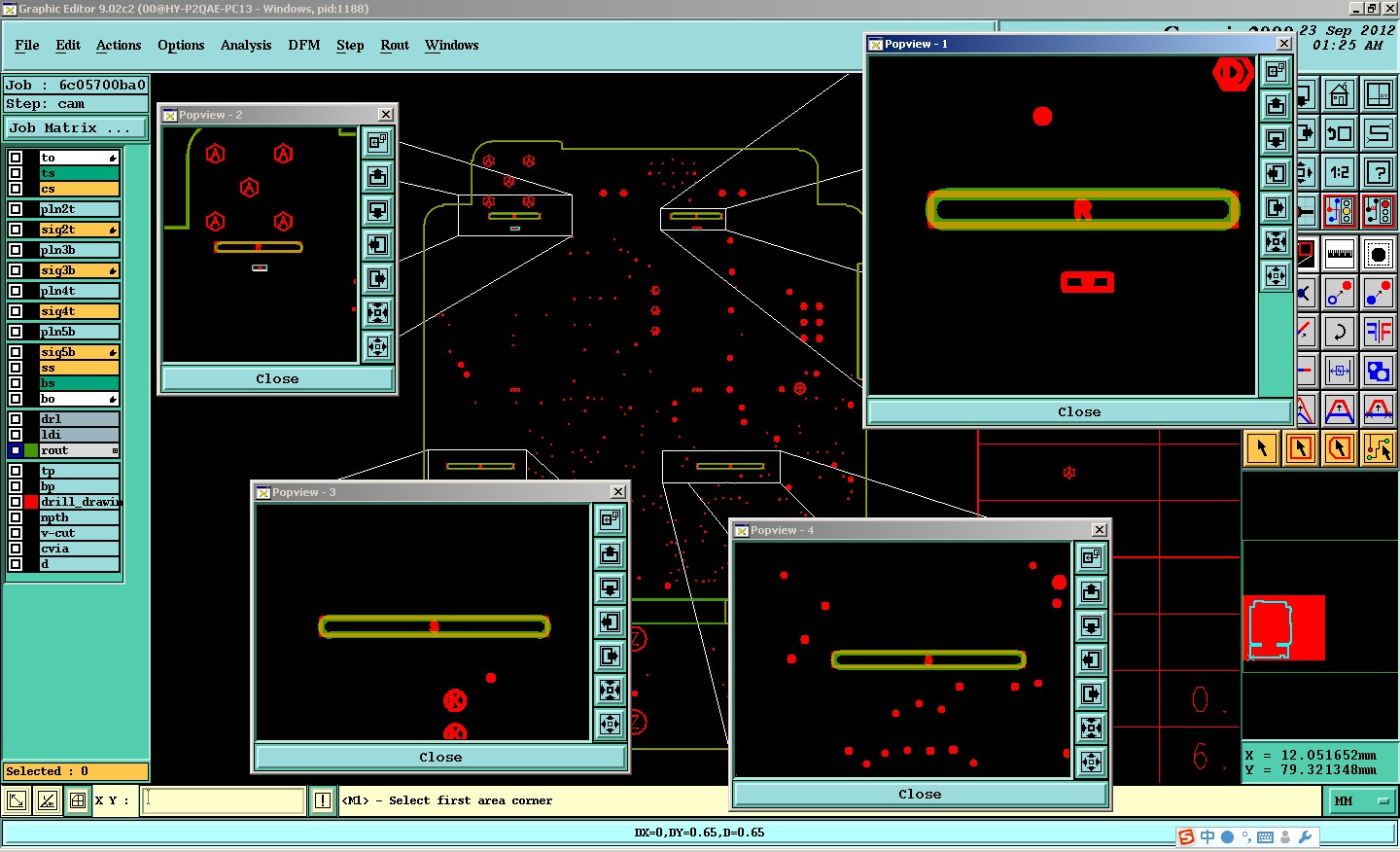This screenshot has width=1400, height=852.
Task: Toggle the checkbox for layer sig3b
Action: [16, 270]
